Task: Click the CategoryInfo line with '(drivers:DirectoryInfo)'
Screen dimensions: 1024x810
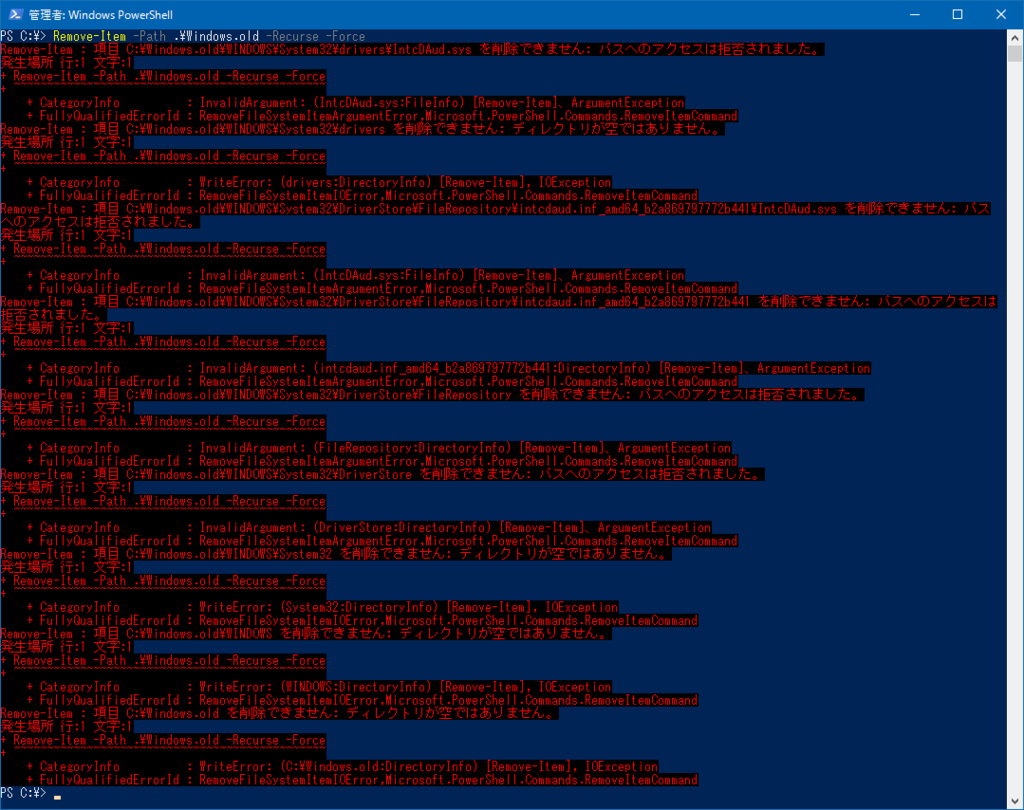Action: pos(319,182)
